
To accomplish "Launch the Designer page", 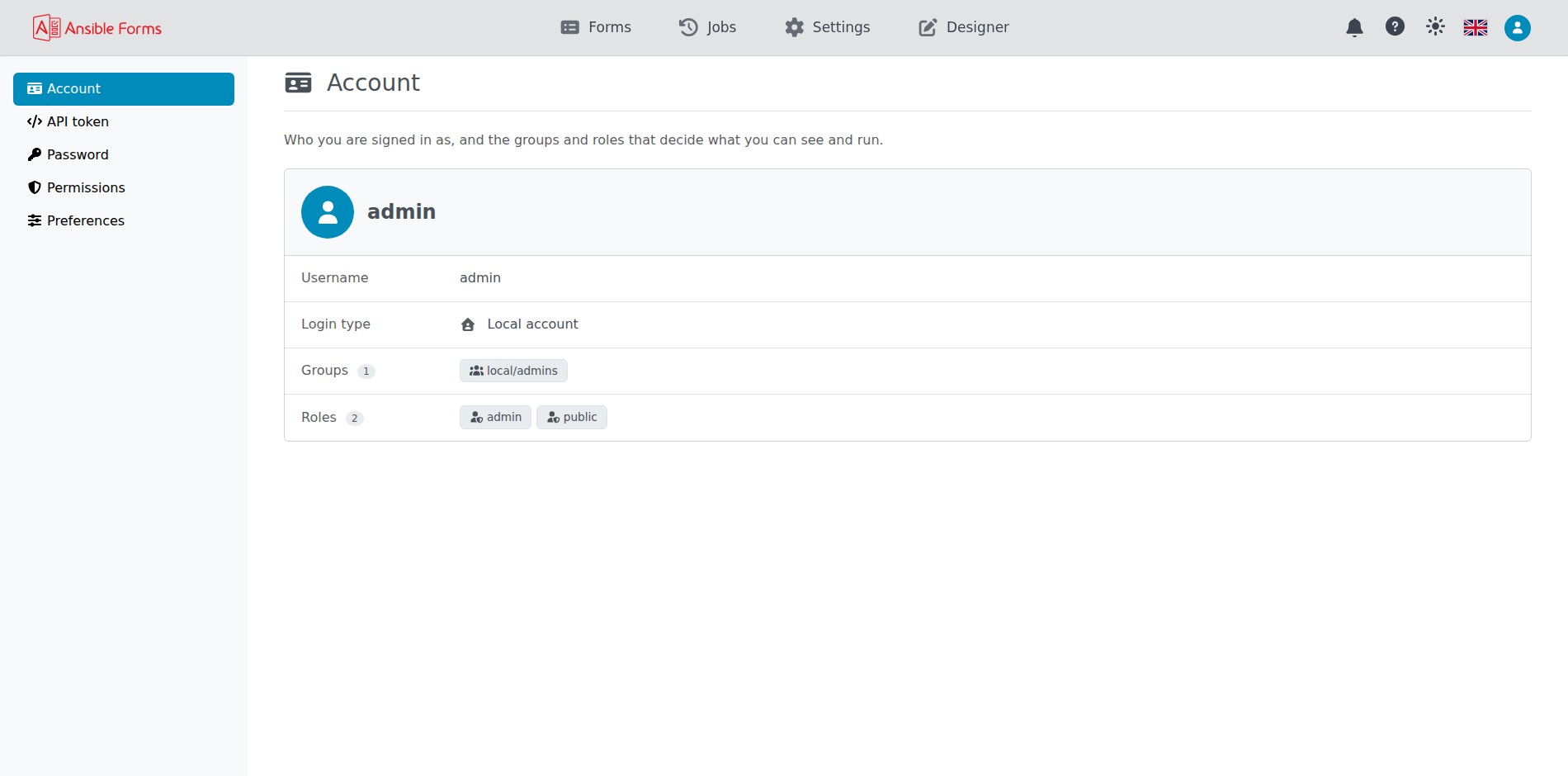I will [964, 27].
